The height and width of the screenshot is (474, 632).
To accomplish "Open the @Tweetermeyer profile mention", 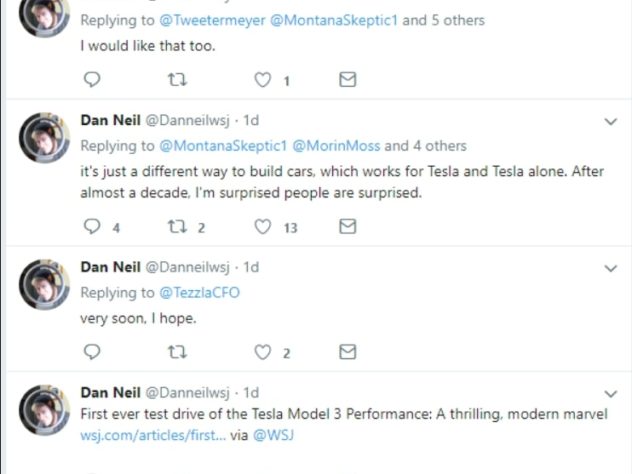I will [x=212, y=20].
